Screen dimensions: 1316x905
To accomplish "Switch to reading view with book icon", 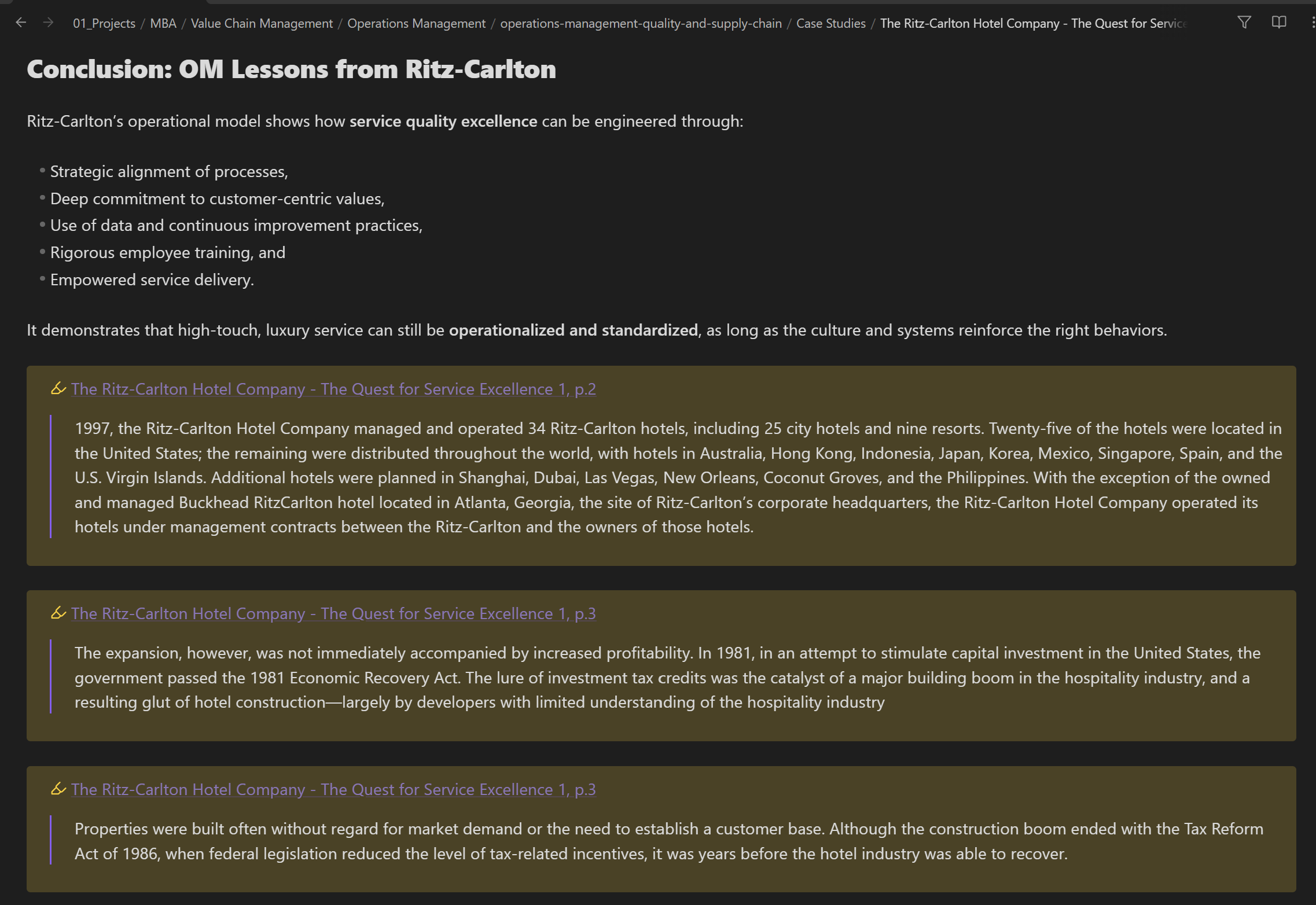I will pyautogui.click(x=1279, y=23).
